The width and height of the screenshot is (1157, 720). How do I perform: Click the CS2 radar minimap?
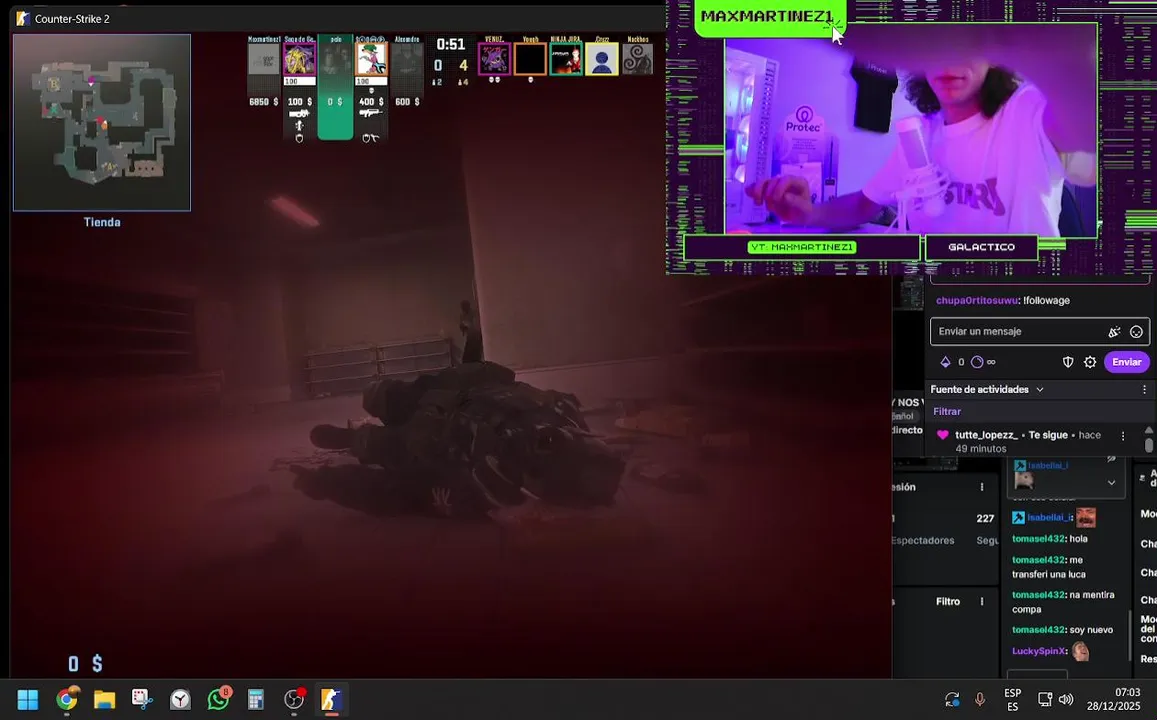pyautogui.click(x=102, y=122)
